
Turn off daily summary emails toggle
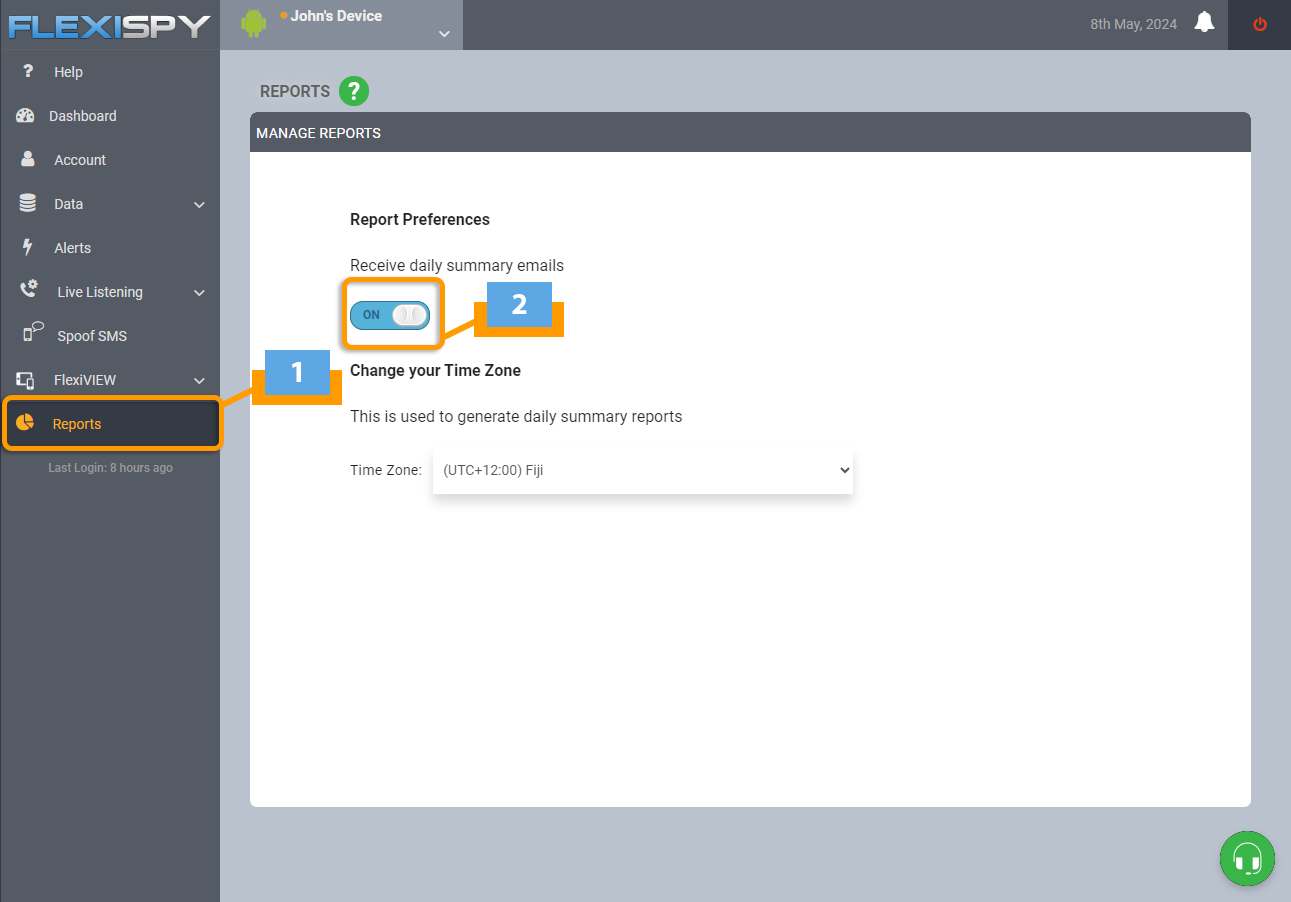tap(390, 315)
